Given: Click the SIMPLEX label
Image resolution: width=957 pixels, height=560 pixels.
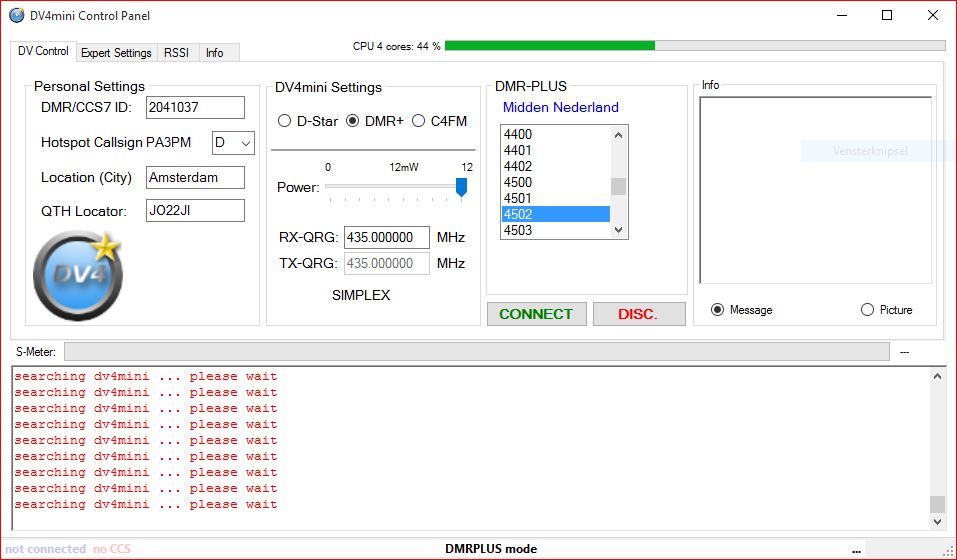Looking at the screenshot, I should [x=361, y=295].
